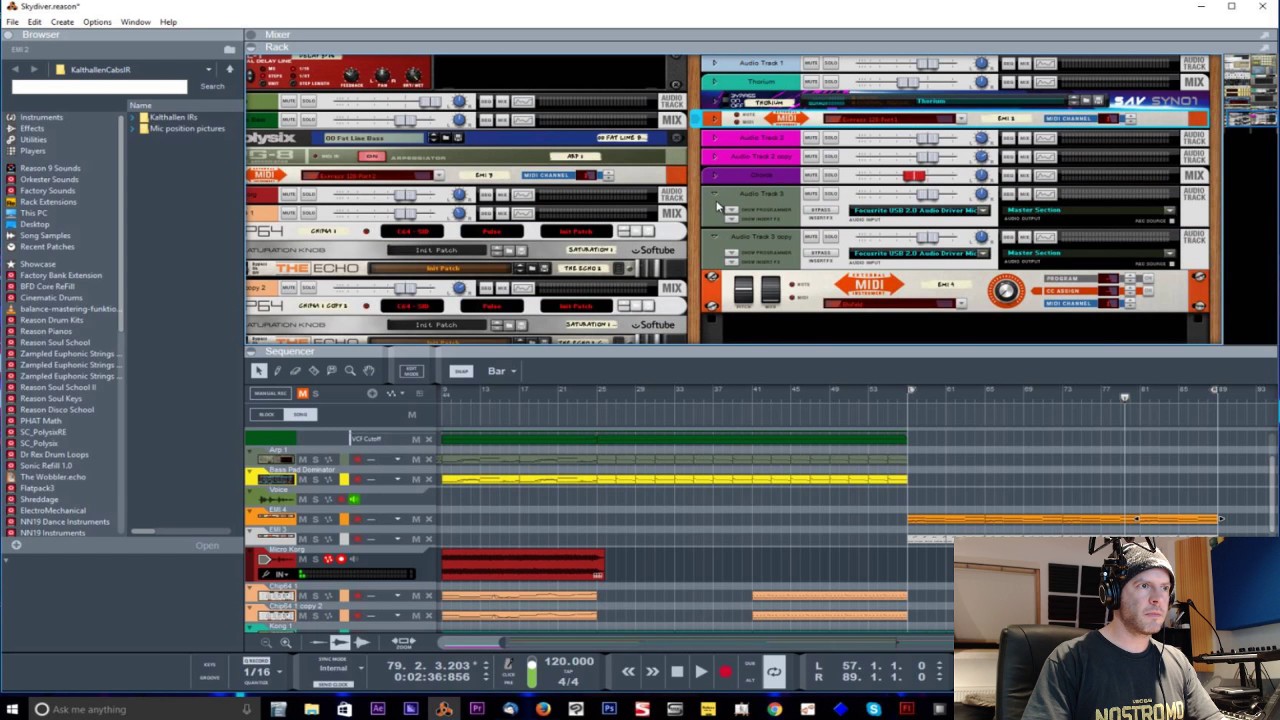The image size is (1280, 720).
Task: Select the Magnify tool in the sequencer
Action: click(x=350, y=371)
